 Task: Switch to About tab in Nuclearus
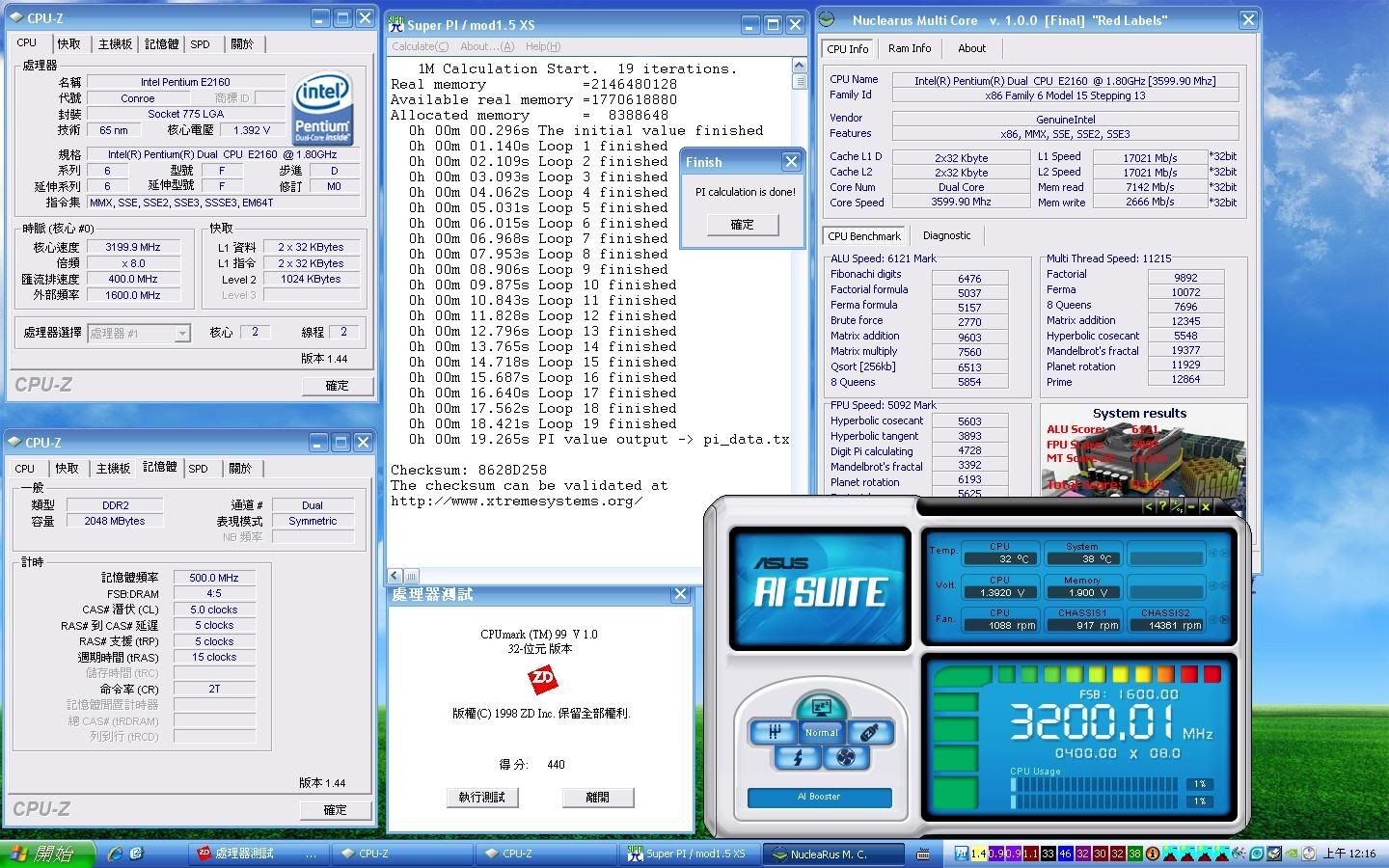point(971,48)
